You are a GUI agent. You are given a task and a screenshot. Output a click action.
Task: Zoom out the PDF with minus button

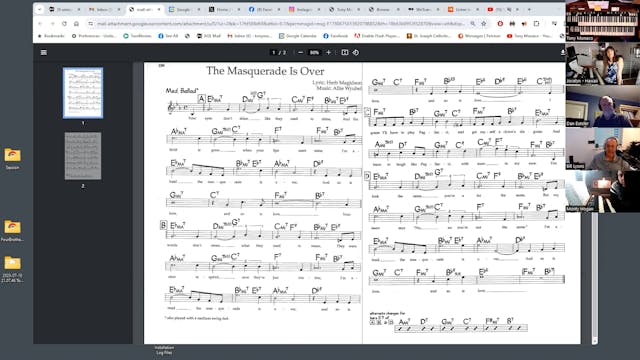pyautogui.click(x=301, y=53)
